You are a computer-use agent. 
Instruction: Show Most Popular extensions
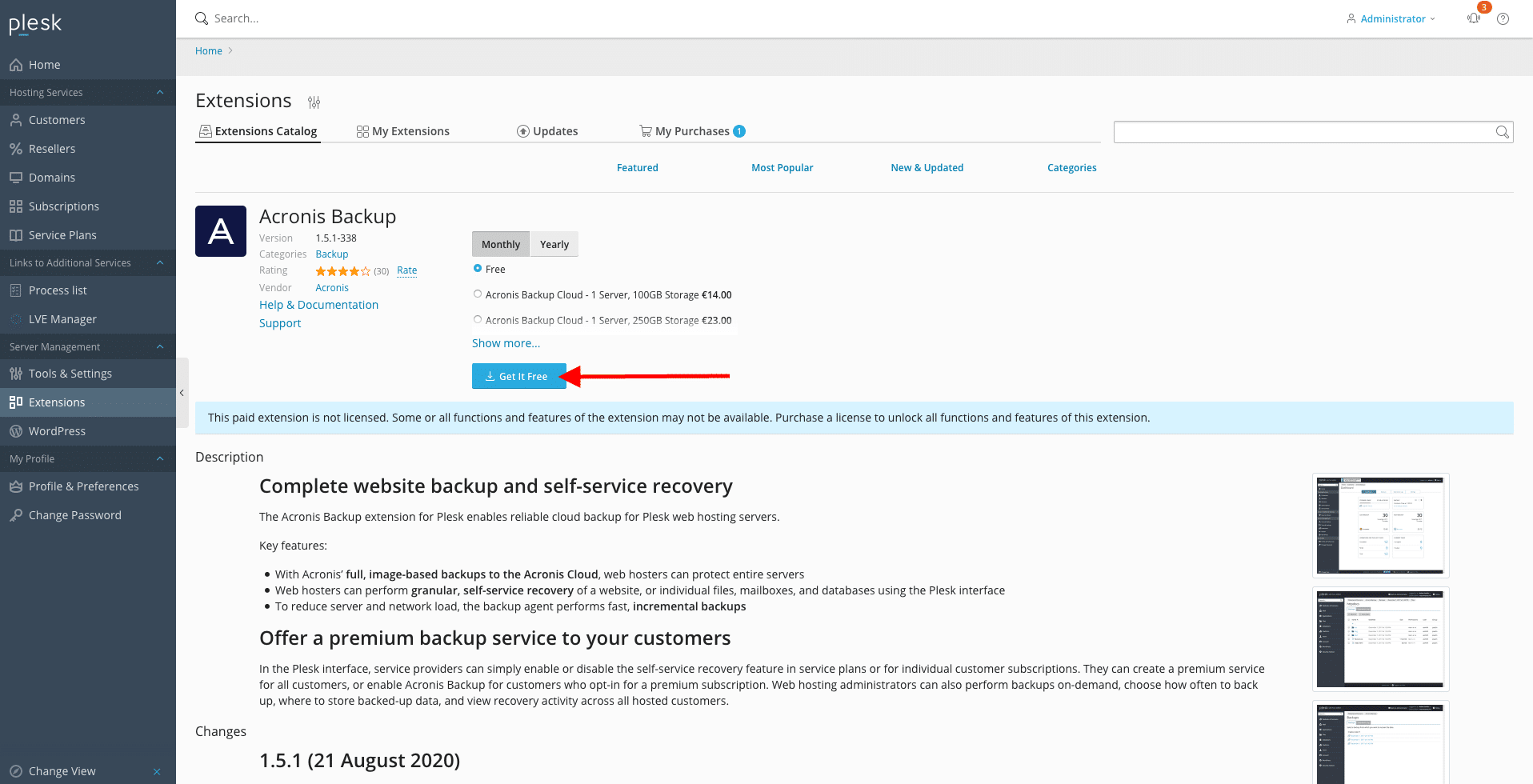pos(782,168)
